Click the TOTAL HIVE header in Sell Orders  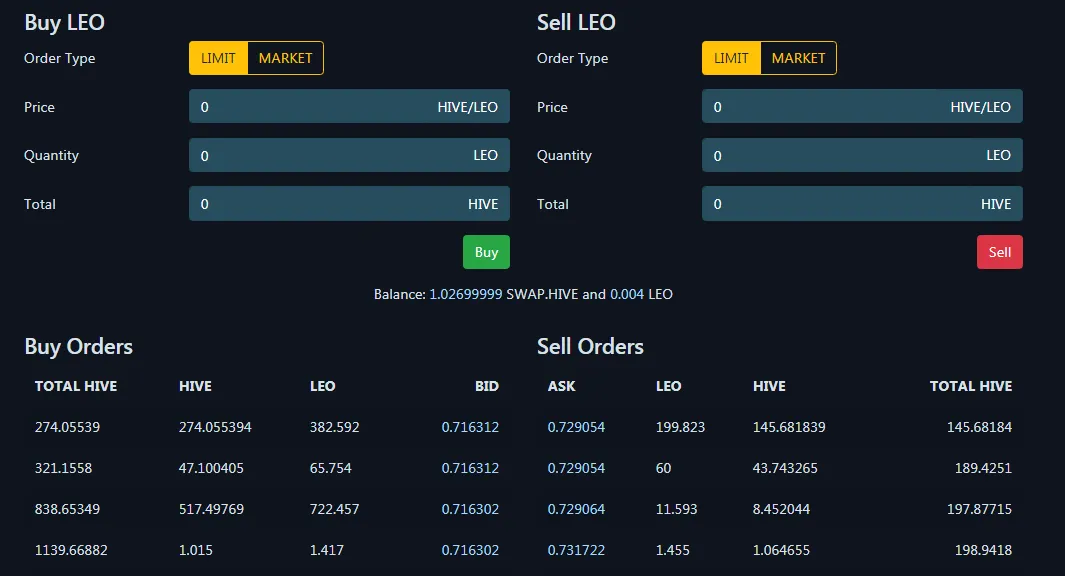coord(971,386)
